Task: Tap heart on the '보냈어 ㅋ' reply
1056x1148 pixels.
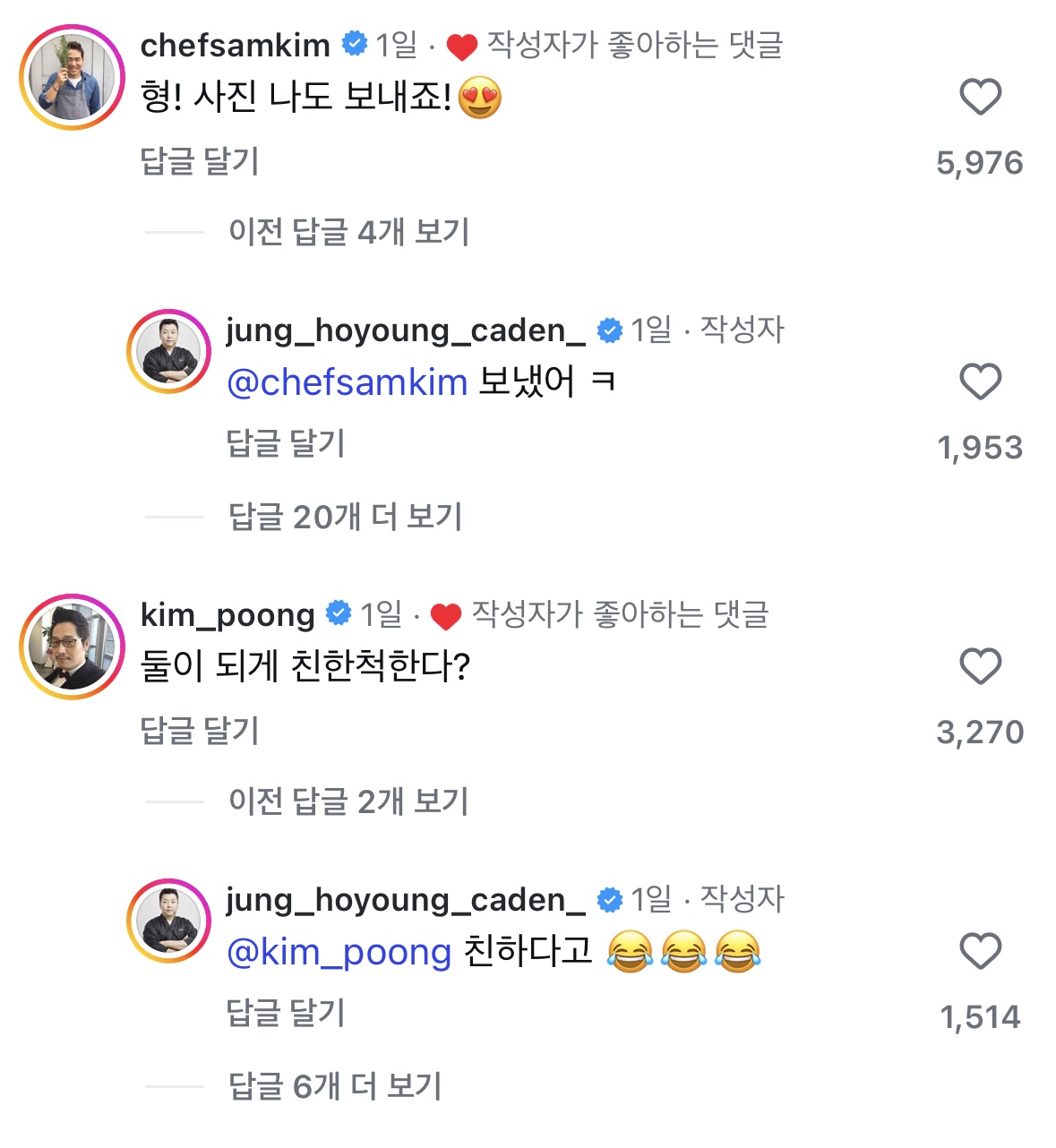Action: pos(980,381)
